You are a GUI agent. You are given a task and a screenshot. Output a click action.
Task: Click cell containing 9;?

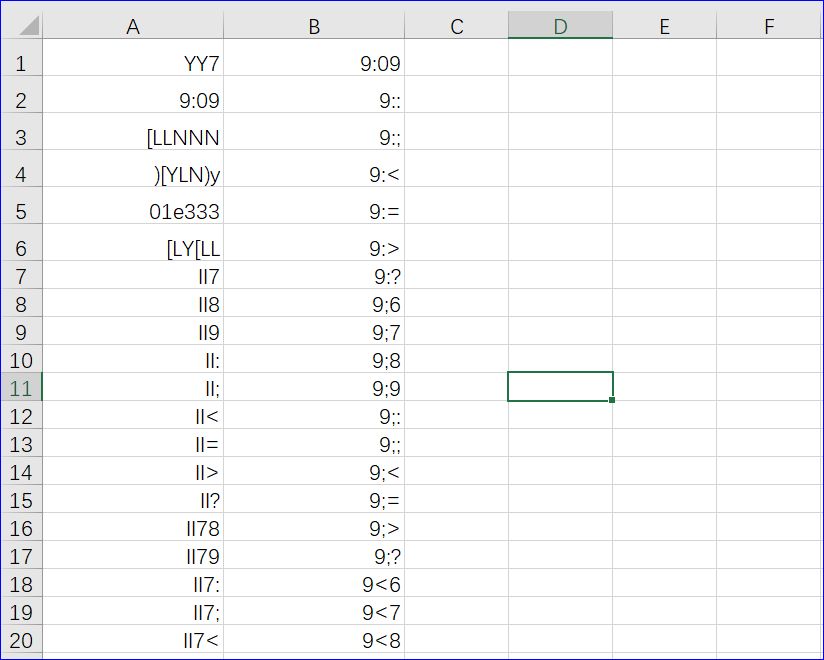[314, 556]
